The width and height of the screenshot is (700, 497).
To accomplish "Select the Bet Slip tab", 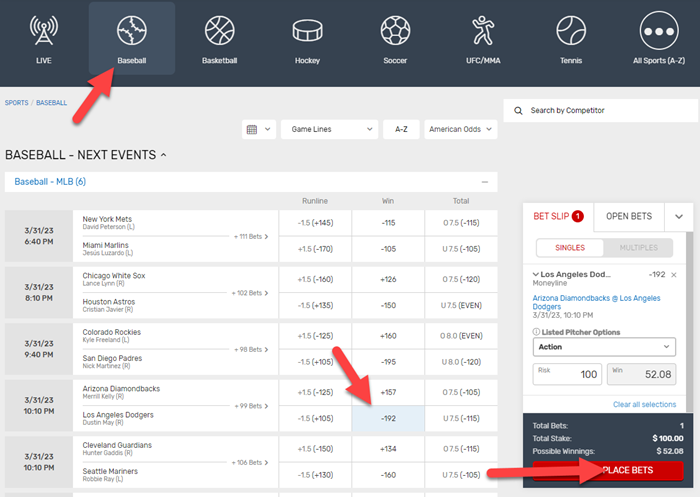I will point(558,216).
